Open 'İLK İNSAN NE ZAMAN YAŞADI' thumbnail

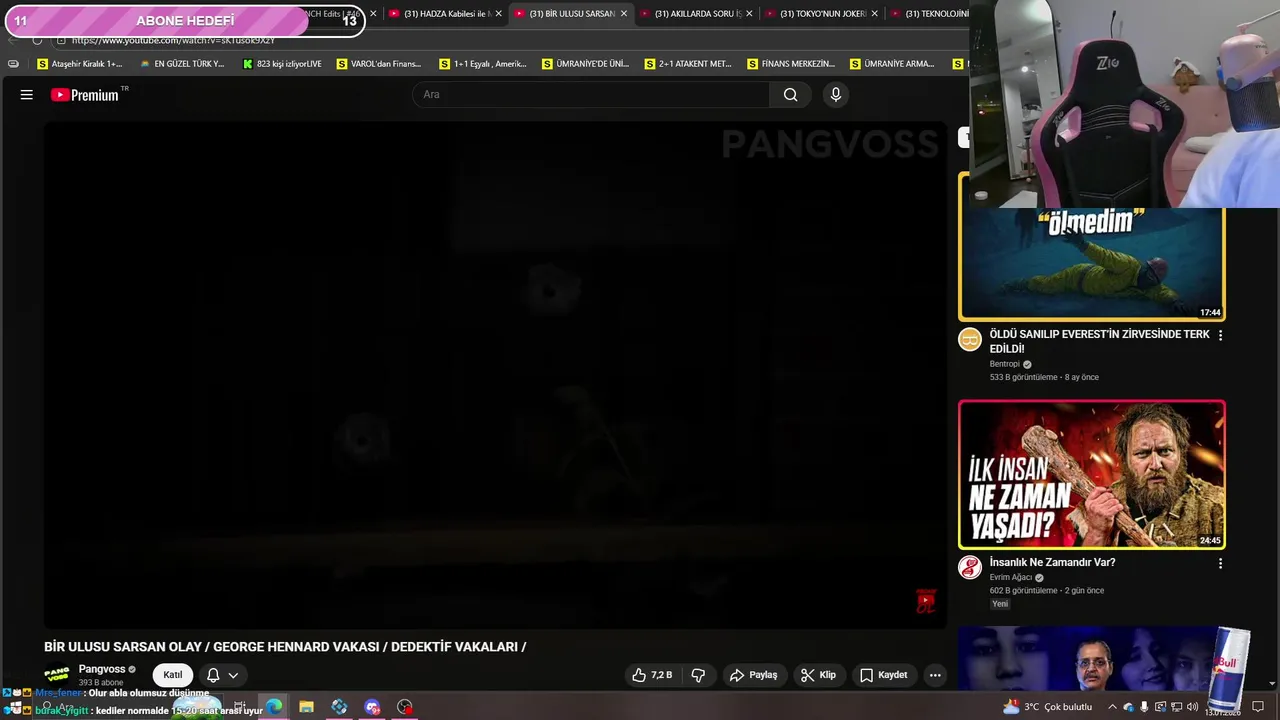pyautogui.click(x=1092, y=475)
